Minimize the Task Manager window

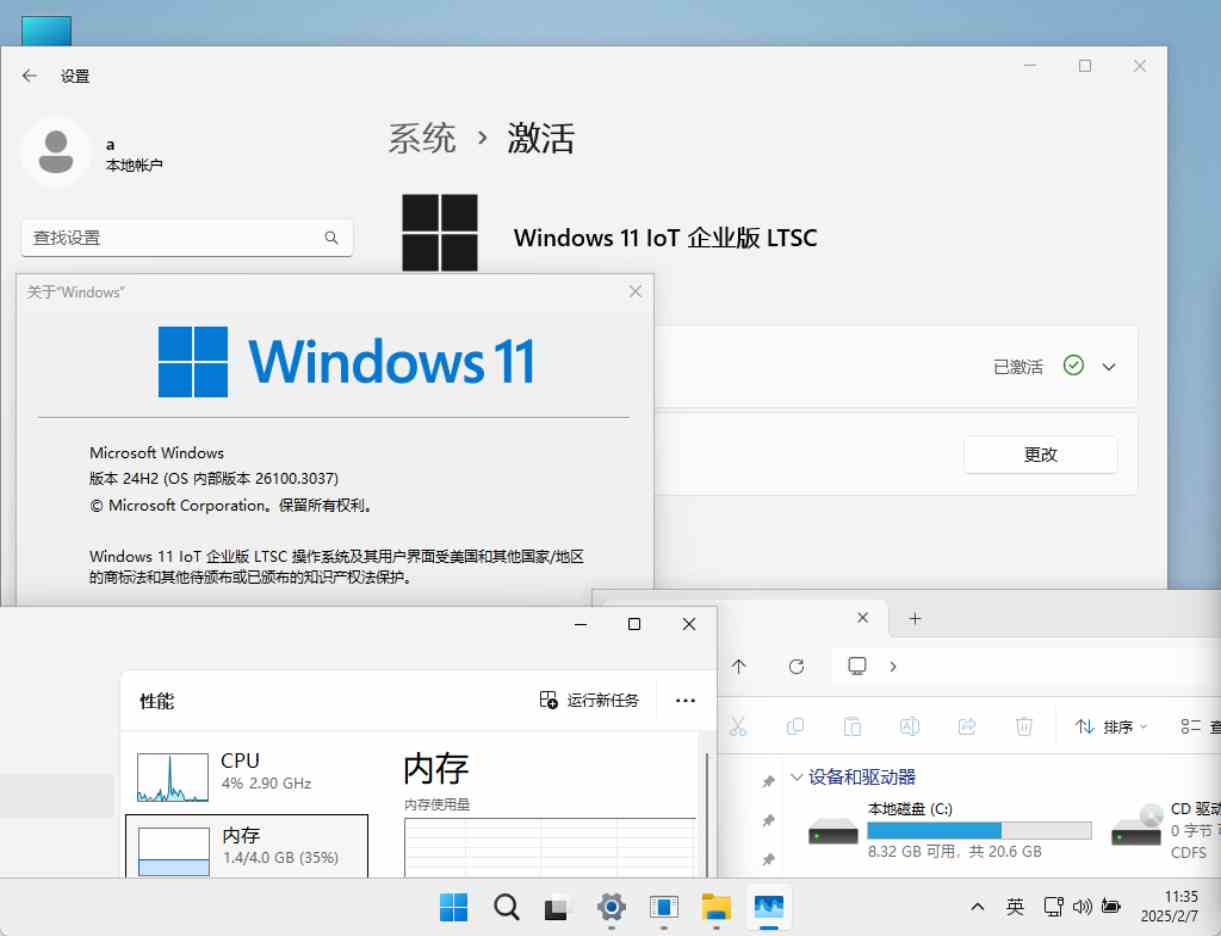[x=580, y=624]
